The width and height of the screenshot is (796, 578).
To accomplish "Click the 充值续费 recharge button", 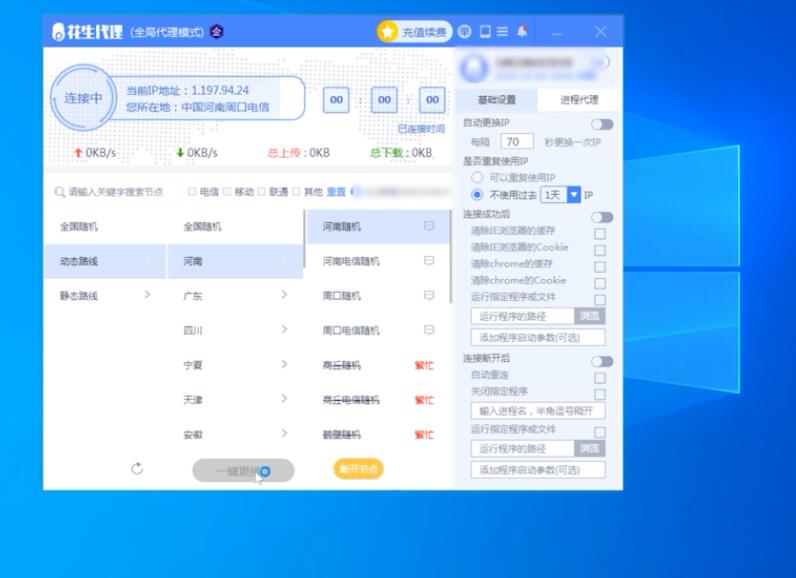I will pos(414,32).
